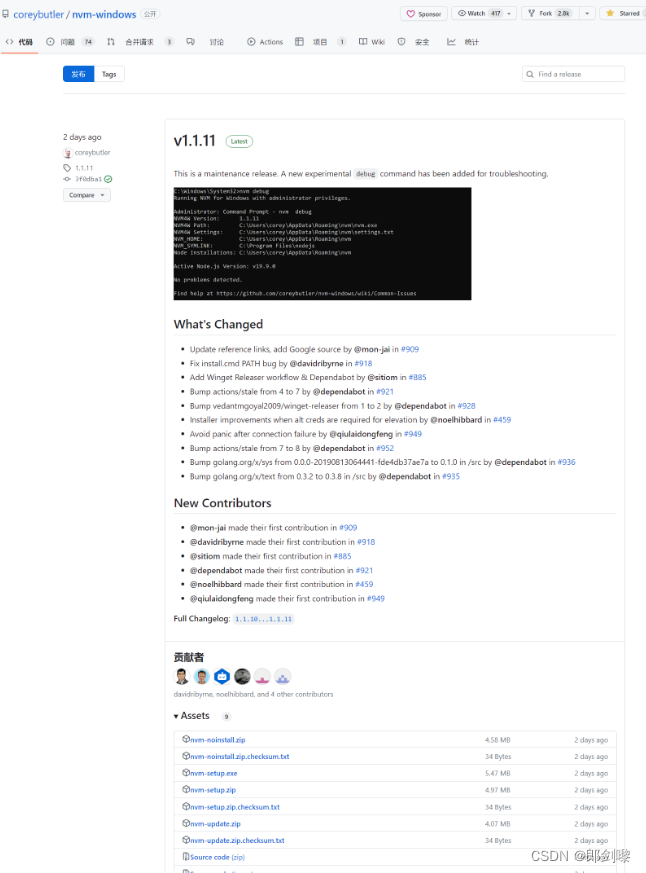The height and width of the screenshot is (873, 646).
Task: Open the 问题 (Issues) tab
Action: [70, 42]
